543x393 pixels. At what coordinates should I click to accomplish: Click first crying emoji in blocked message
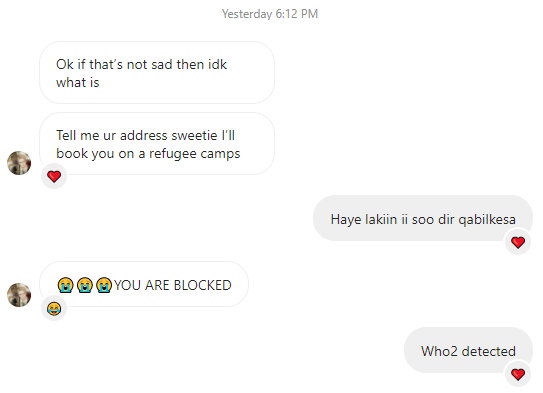pos(65,285)
